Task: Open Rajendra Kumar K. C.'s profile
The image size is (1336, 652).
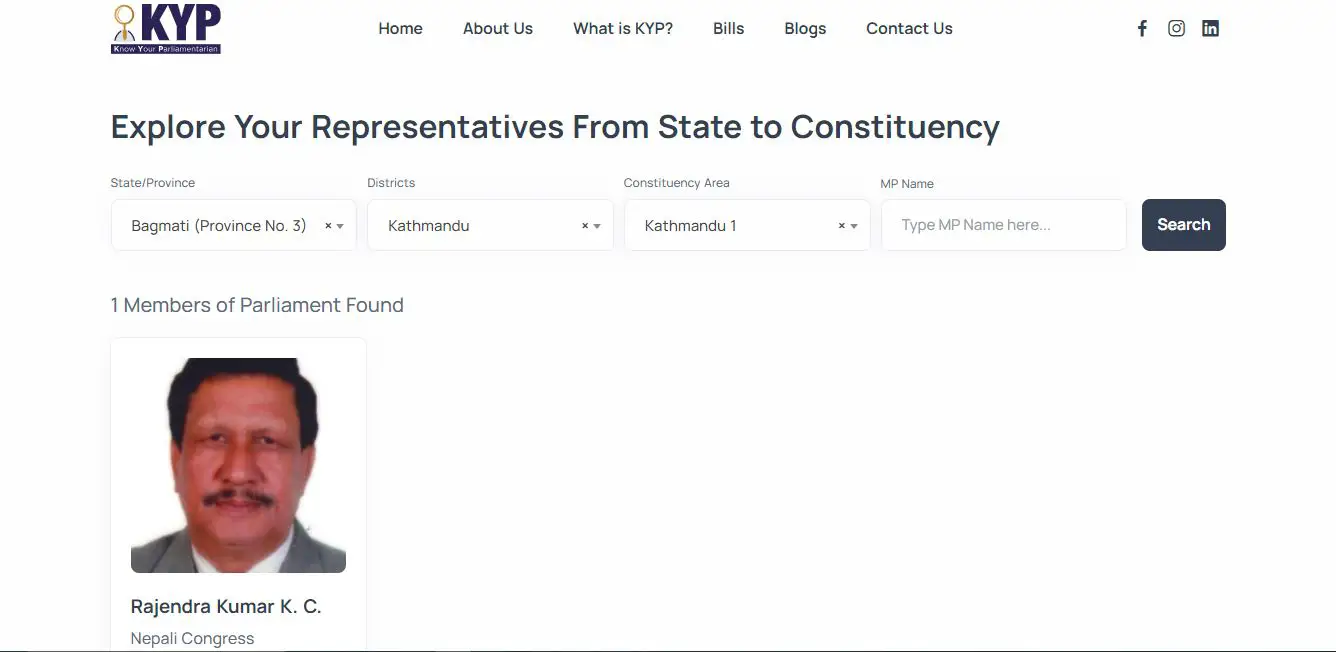Action: [x=225, y=606]
